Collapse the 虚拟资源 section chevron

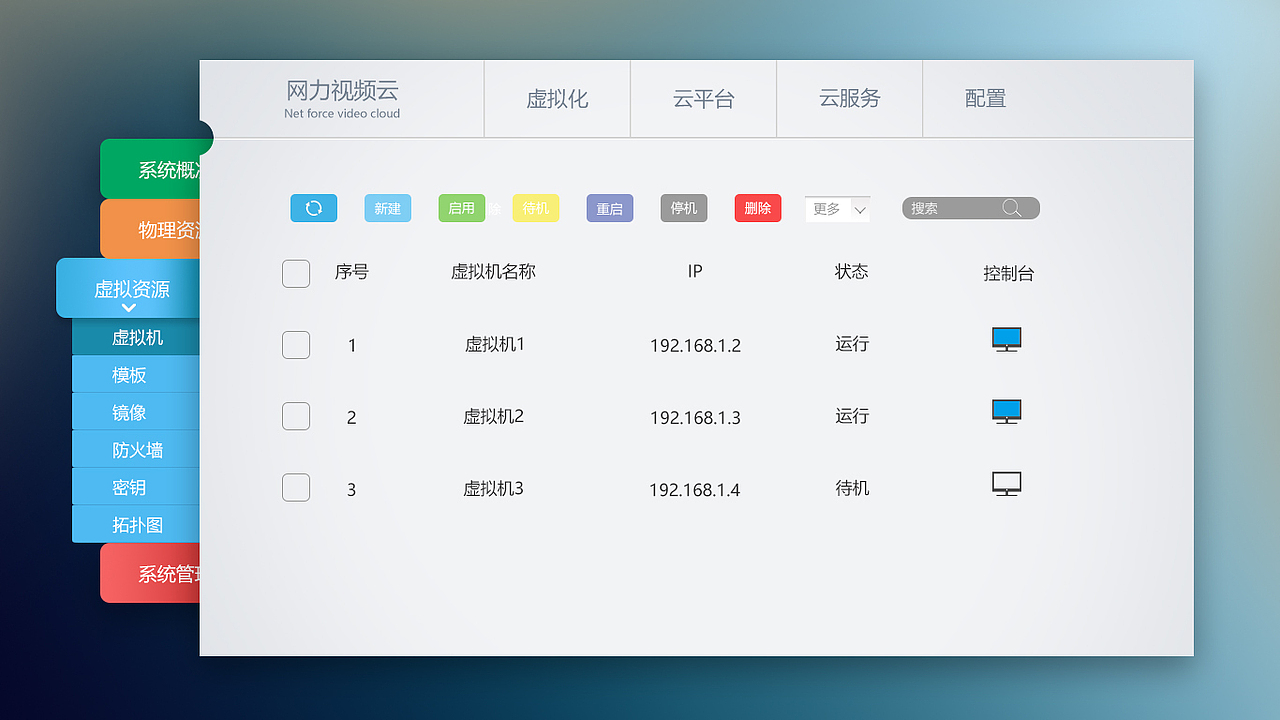128,306
